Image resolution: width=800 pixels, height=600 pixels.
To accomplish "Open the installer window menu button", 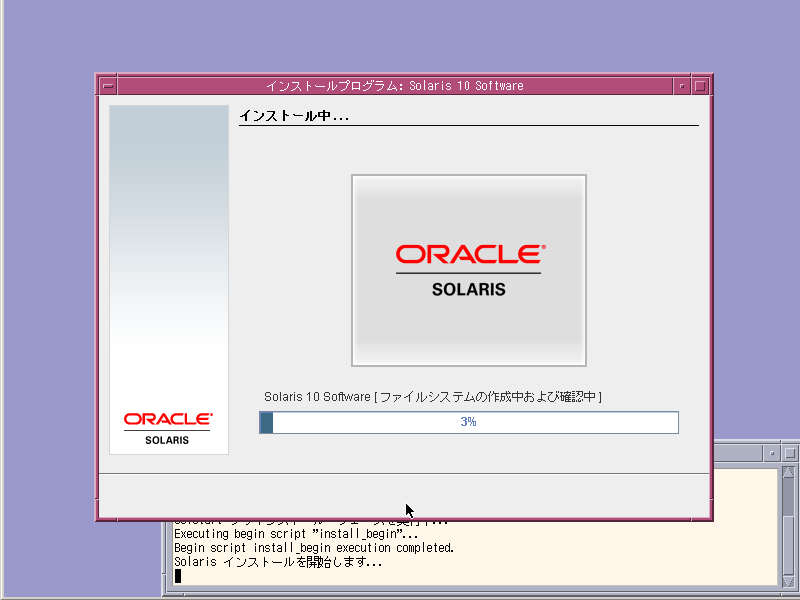I will coord(108,86).
